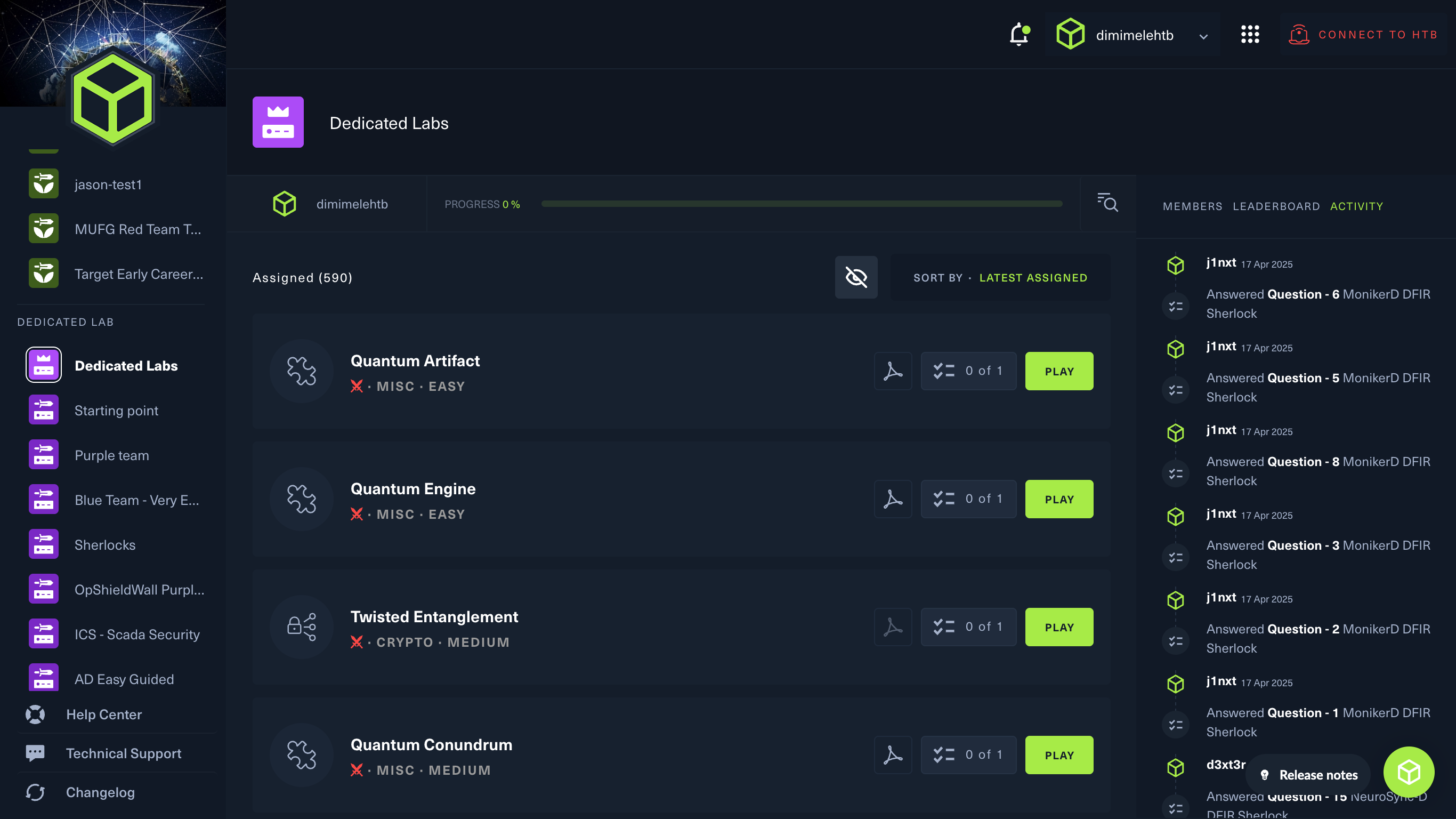Viewport: 1456px width, 819px height.
Task: Click Quantum Artifact 0 of 1 tasks
Action: [x=968, y=371]
